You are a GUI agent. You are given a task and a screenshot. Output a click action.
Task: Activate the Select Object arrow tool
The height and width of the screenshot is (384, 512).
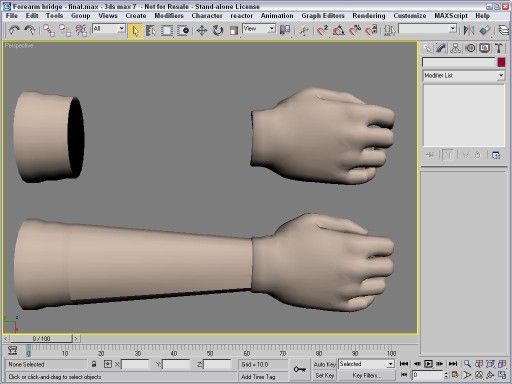click(135, 31)
